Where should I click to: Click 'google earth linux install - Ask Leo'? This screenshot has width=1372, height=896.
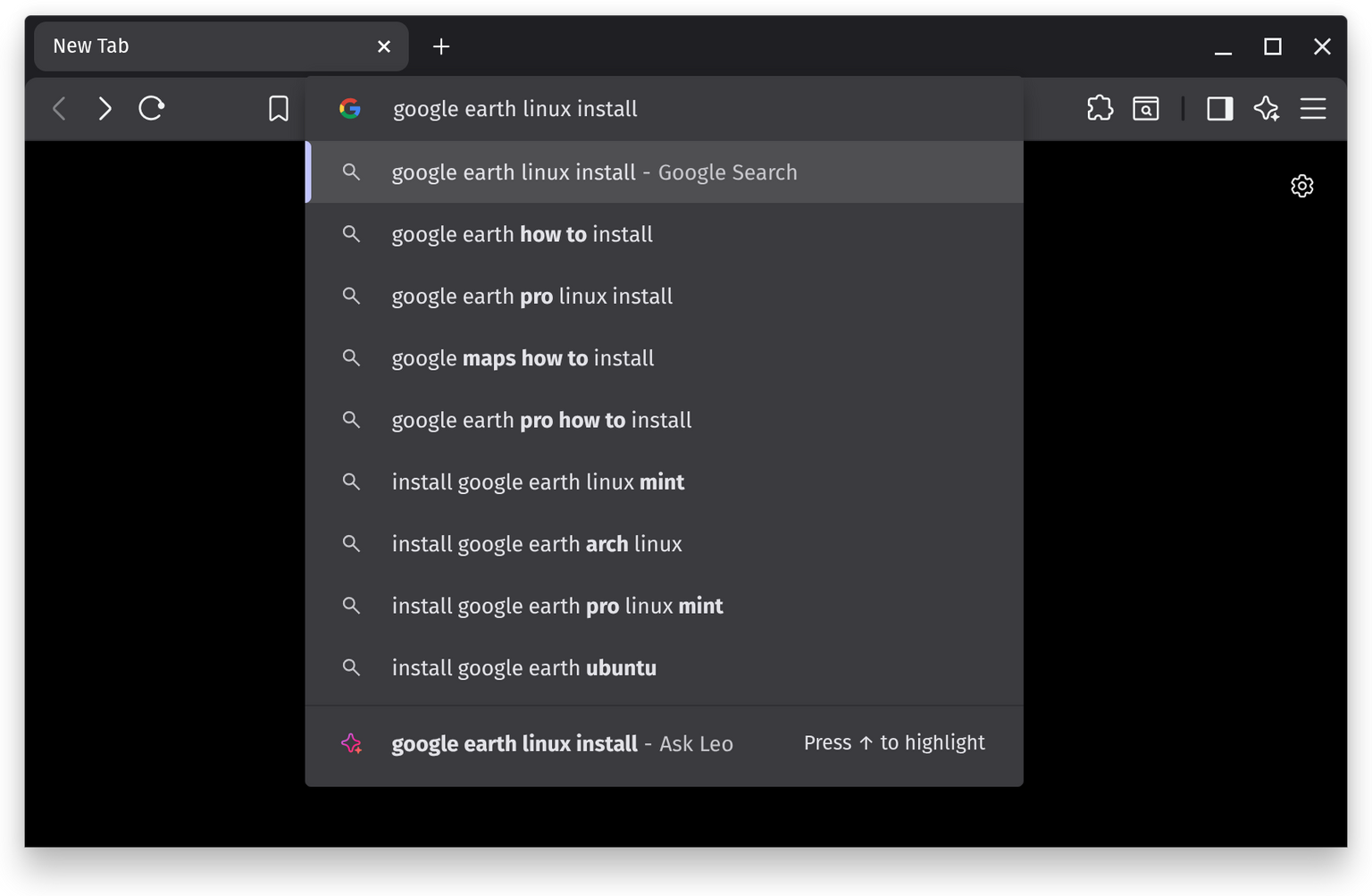562,742
